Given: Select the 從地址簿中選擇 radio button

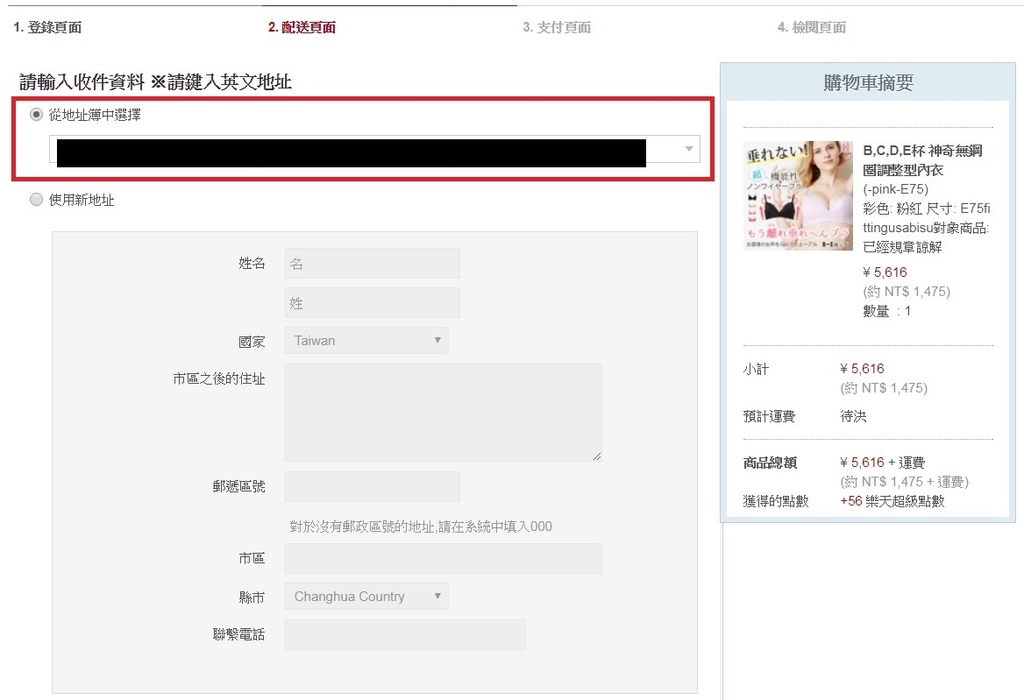Looking at the screenshot, I should [x=37, y=115].
